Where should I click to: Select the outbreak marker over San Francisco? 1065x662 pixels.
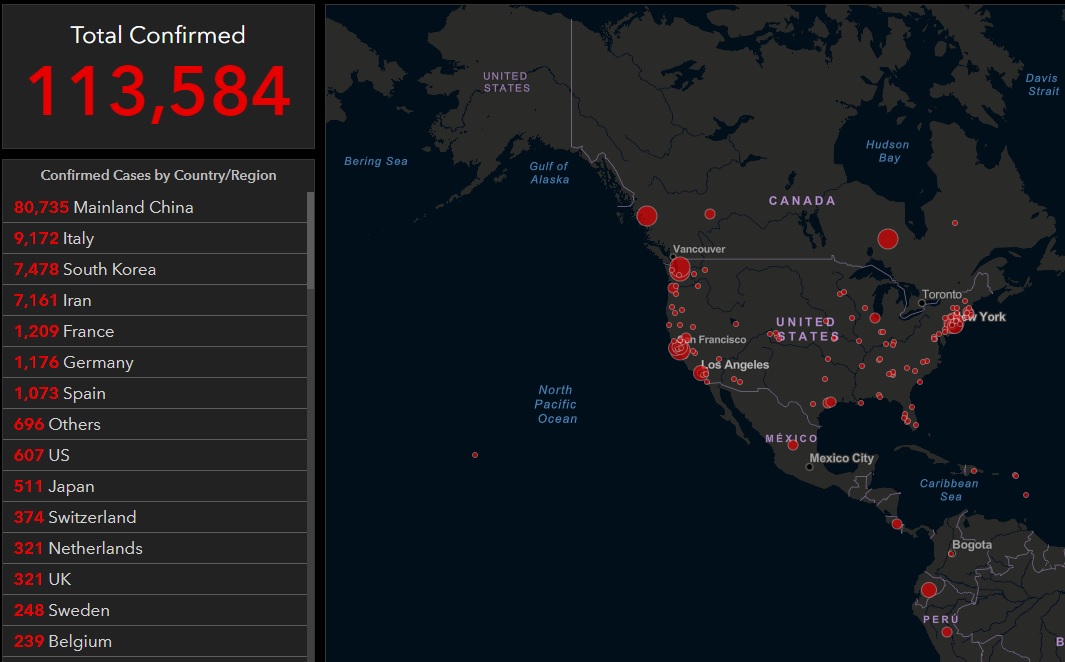point(678,348)
